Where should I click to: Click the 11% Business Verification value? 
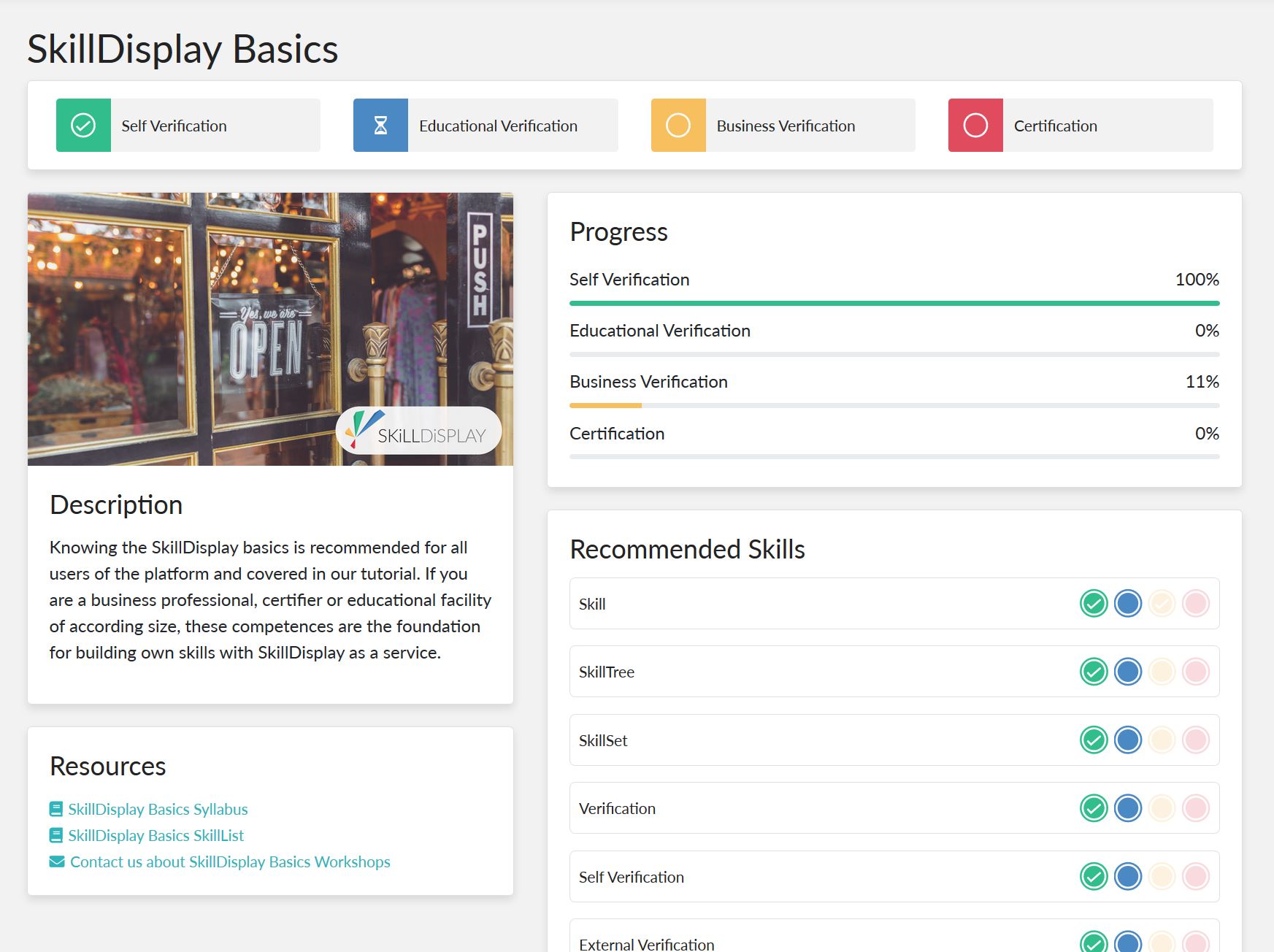pyautogui.click(x=1202, y=382)
